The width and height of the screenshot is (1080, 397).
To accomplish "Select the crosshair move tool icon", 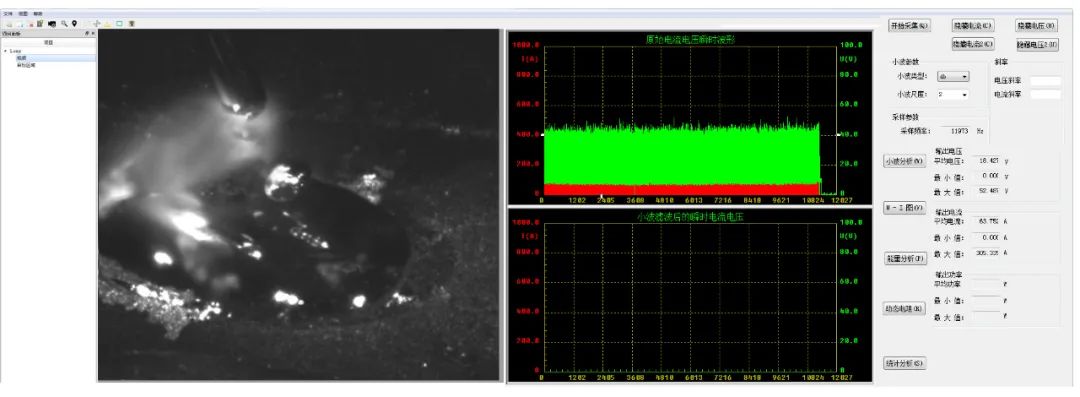I will coord(96,23).
